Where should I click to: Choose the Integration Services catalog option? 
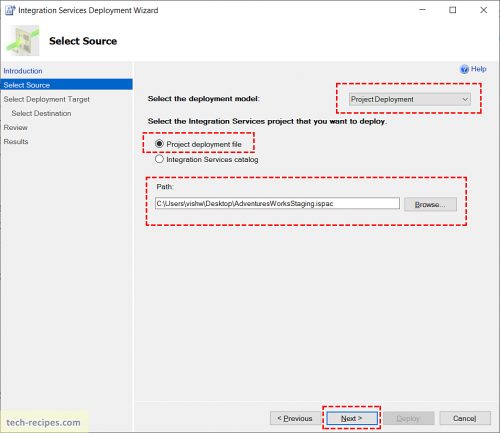point(159,159)
